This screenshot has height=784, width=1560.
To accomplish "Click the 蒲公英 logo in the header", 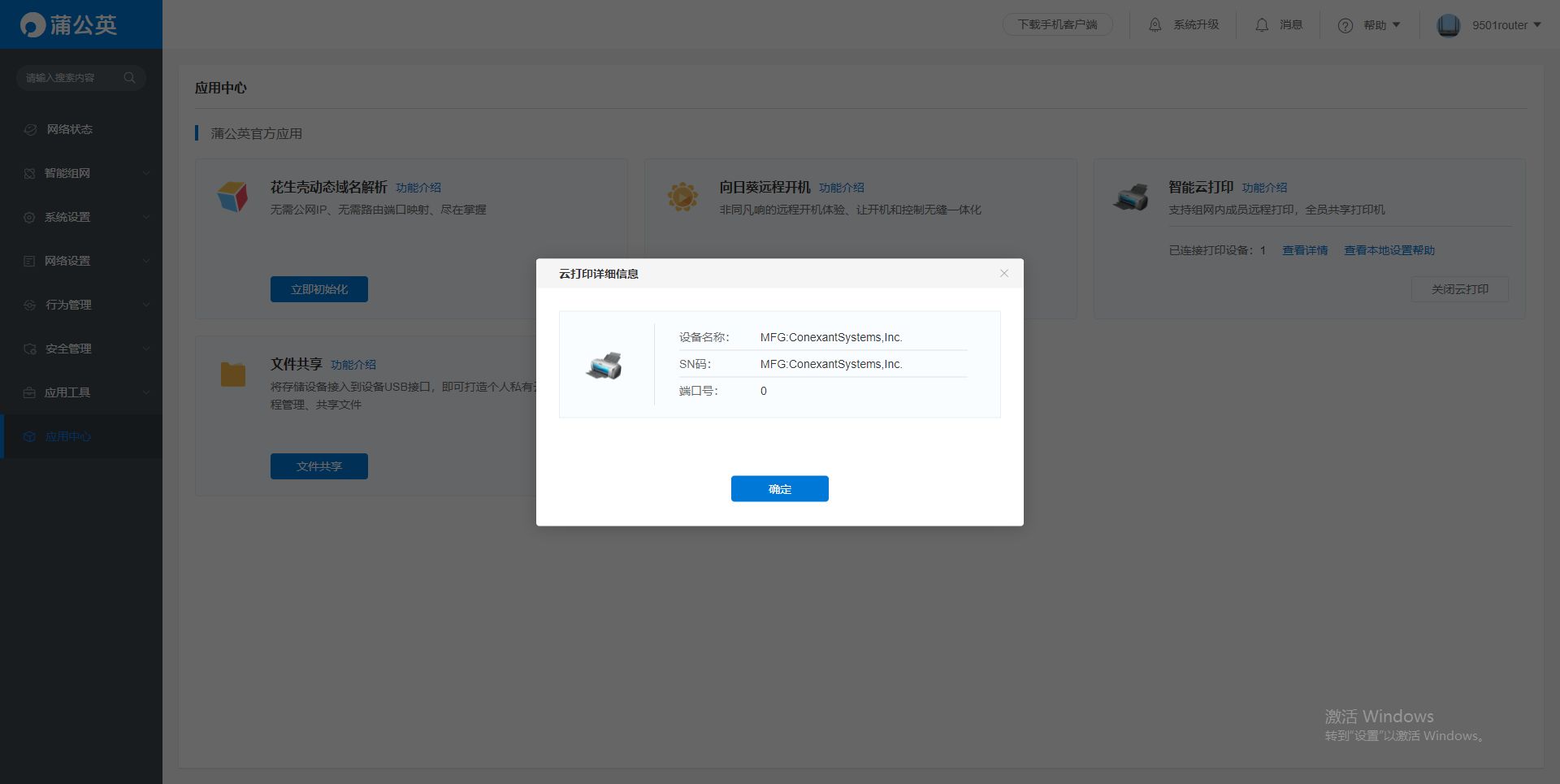I will click(x=69, y=24).
